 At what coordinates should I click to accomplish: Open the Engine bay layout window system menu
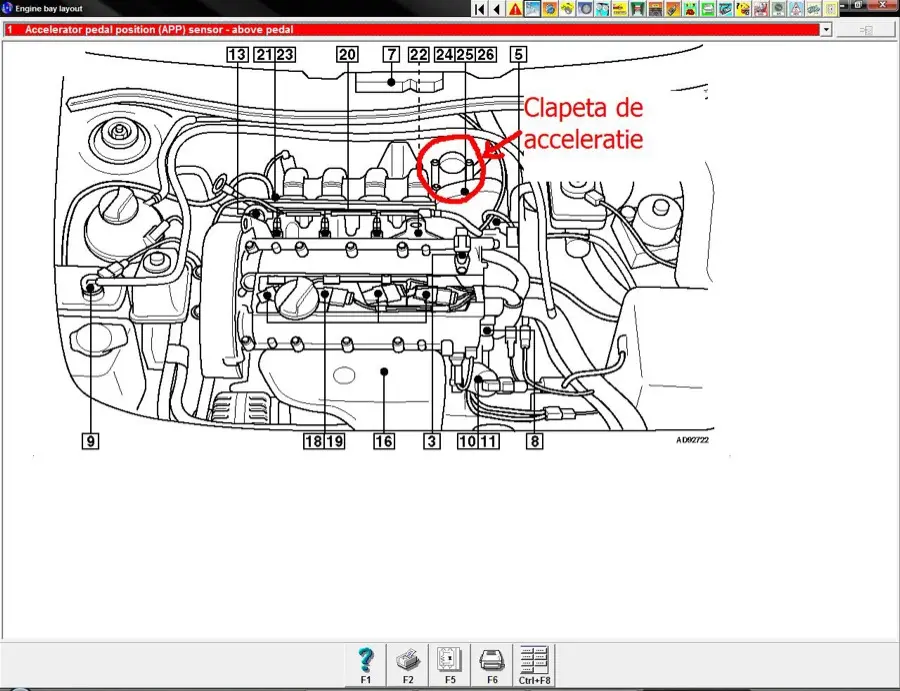8,8
